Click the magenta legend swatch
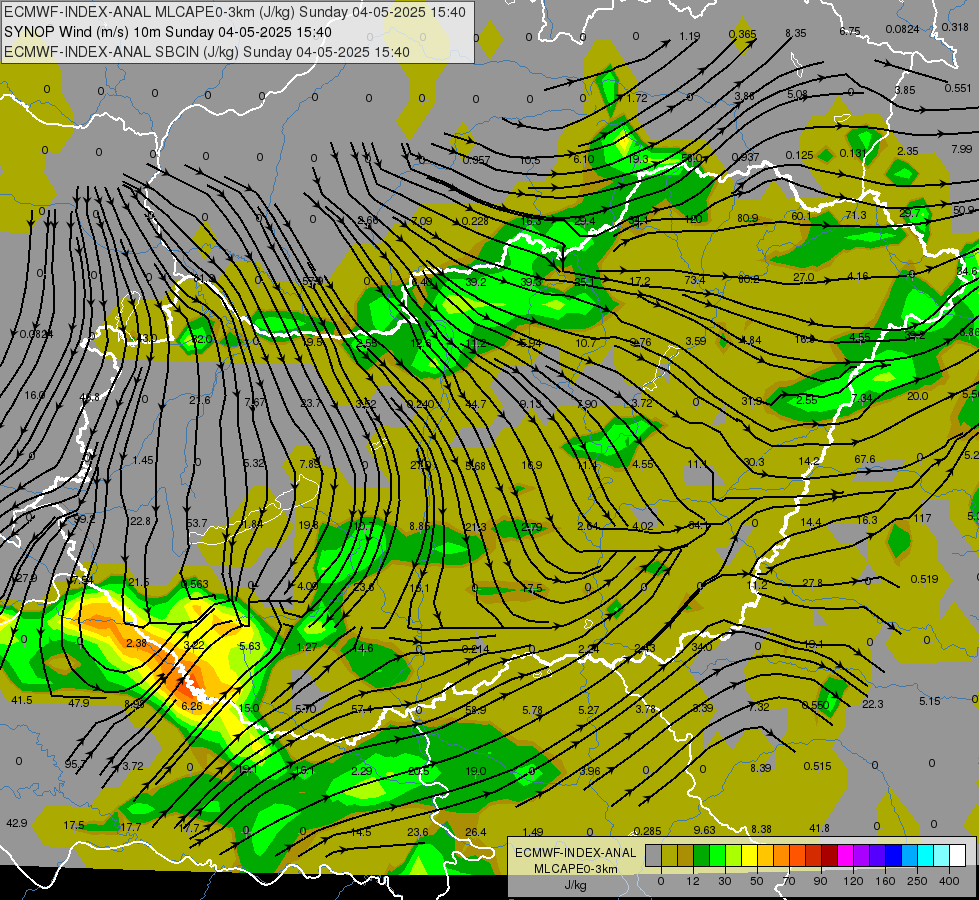Viewport: 979px width, 900px height. click(846, 855)
